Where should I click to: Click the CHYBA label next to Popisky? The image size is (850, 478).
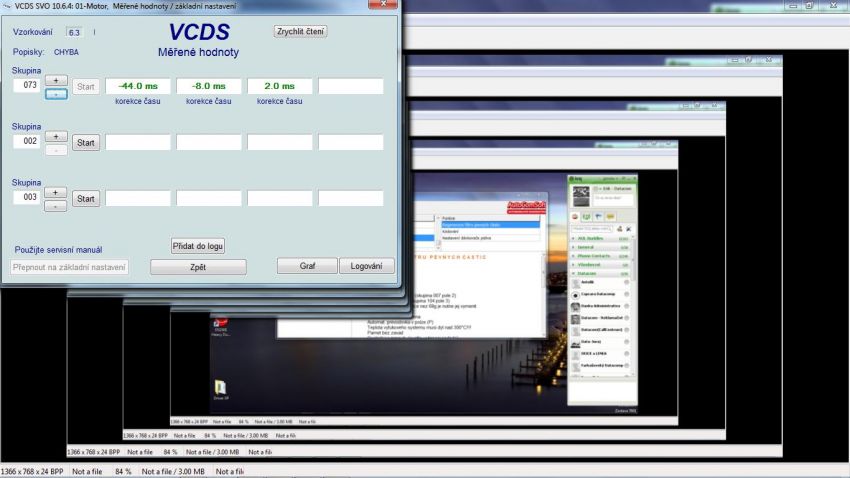point(66,52)
